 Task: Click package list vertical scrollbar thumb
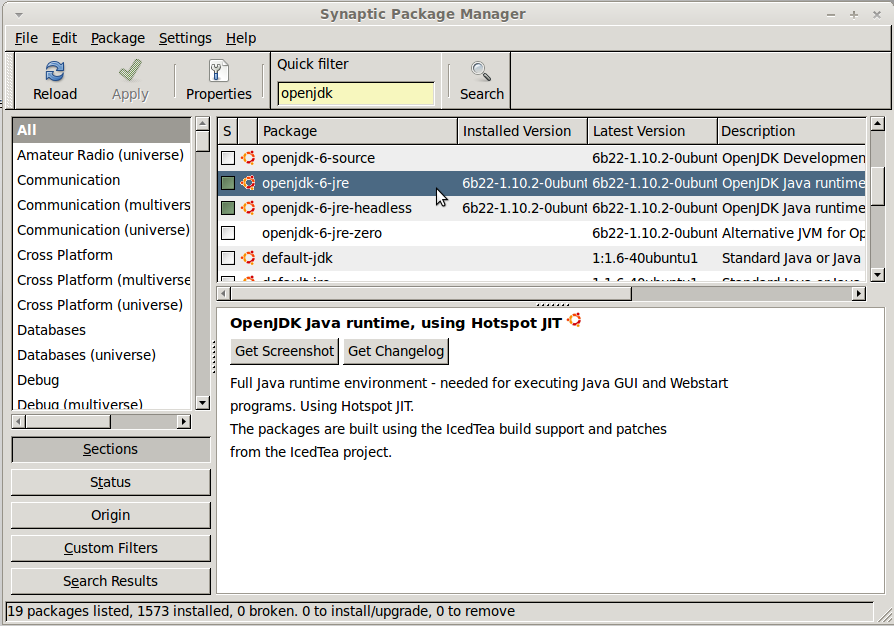pyautogui.click(x=877, y=186)
